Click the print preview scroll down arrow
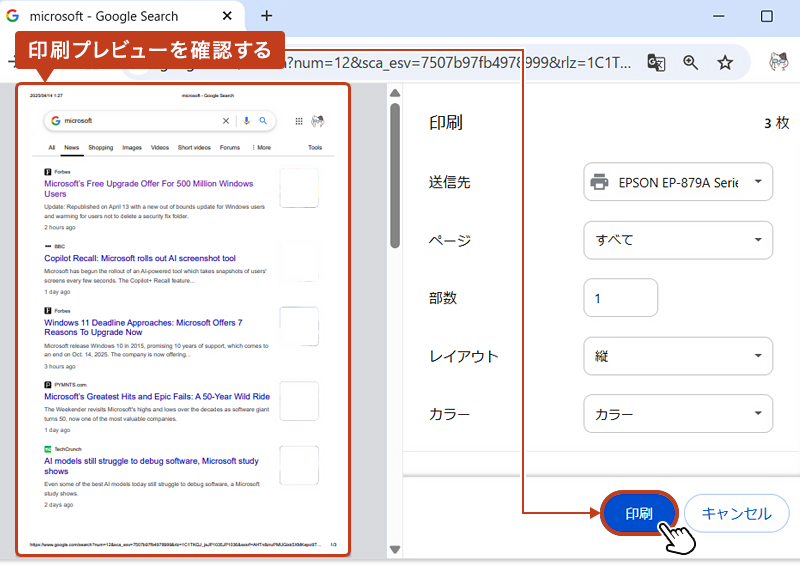Image resolution: width=800 pixels, height=567 pixels. pos(395,550)
